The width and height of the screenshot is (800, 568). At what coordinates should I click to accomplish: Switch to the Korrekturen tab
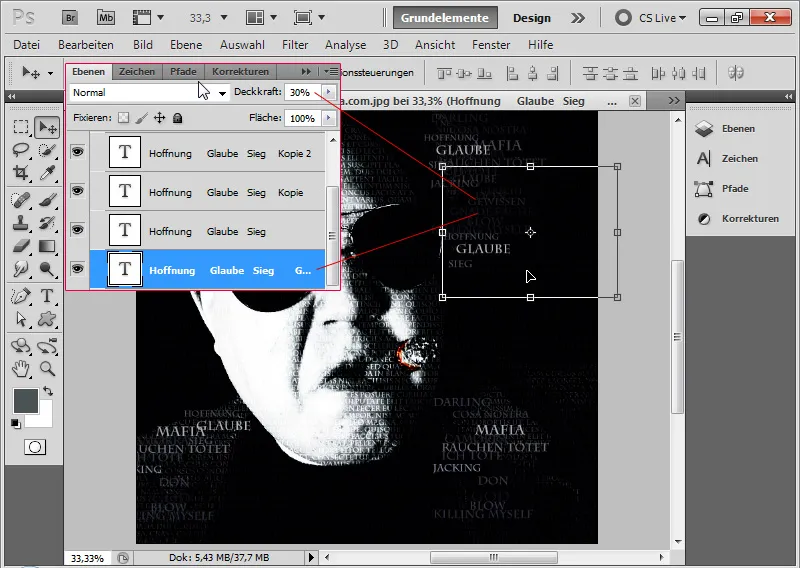pos(240,71)
